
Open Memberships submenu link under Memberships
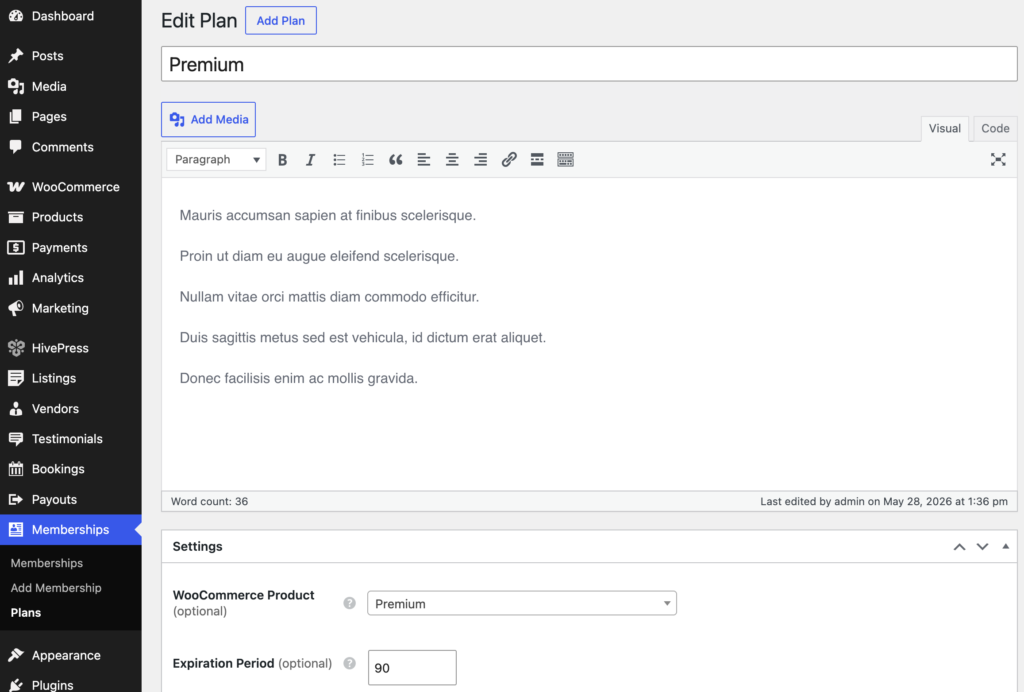point(46,563)
